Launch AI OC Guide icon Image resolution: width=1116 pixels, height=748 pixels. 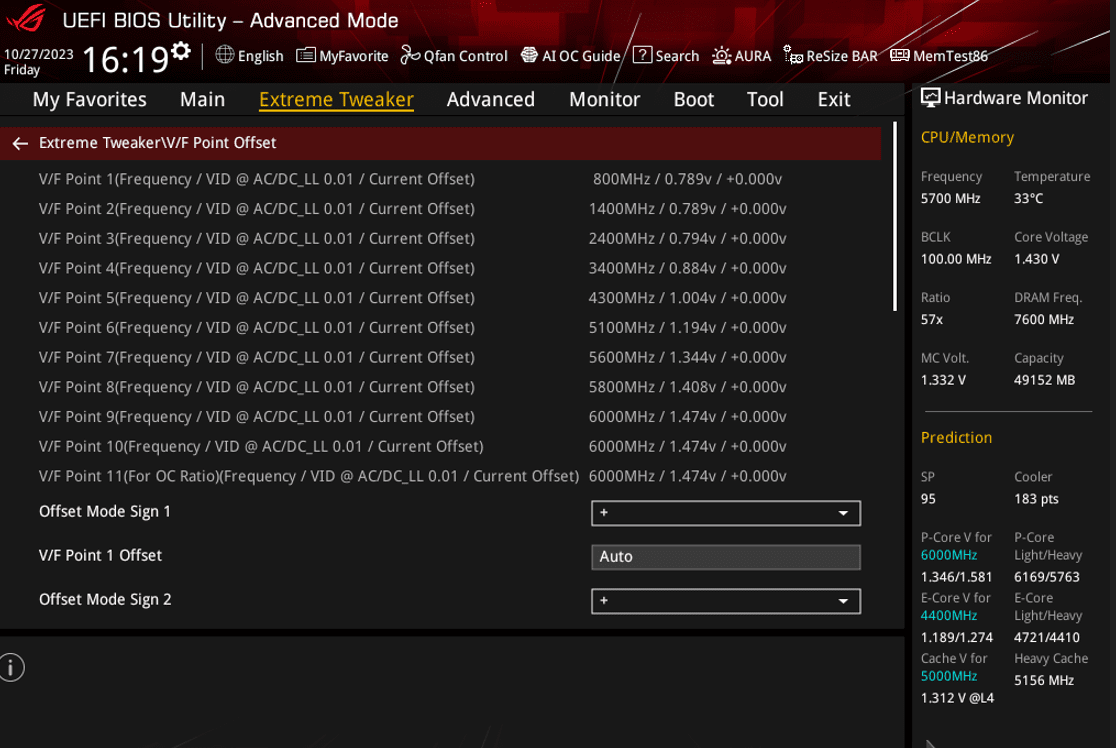pos(529,55)
